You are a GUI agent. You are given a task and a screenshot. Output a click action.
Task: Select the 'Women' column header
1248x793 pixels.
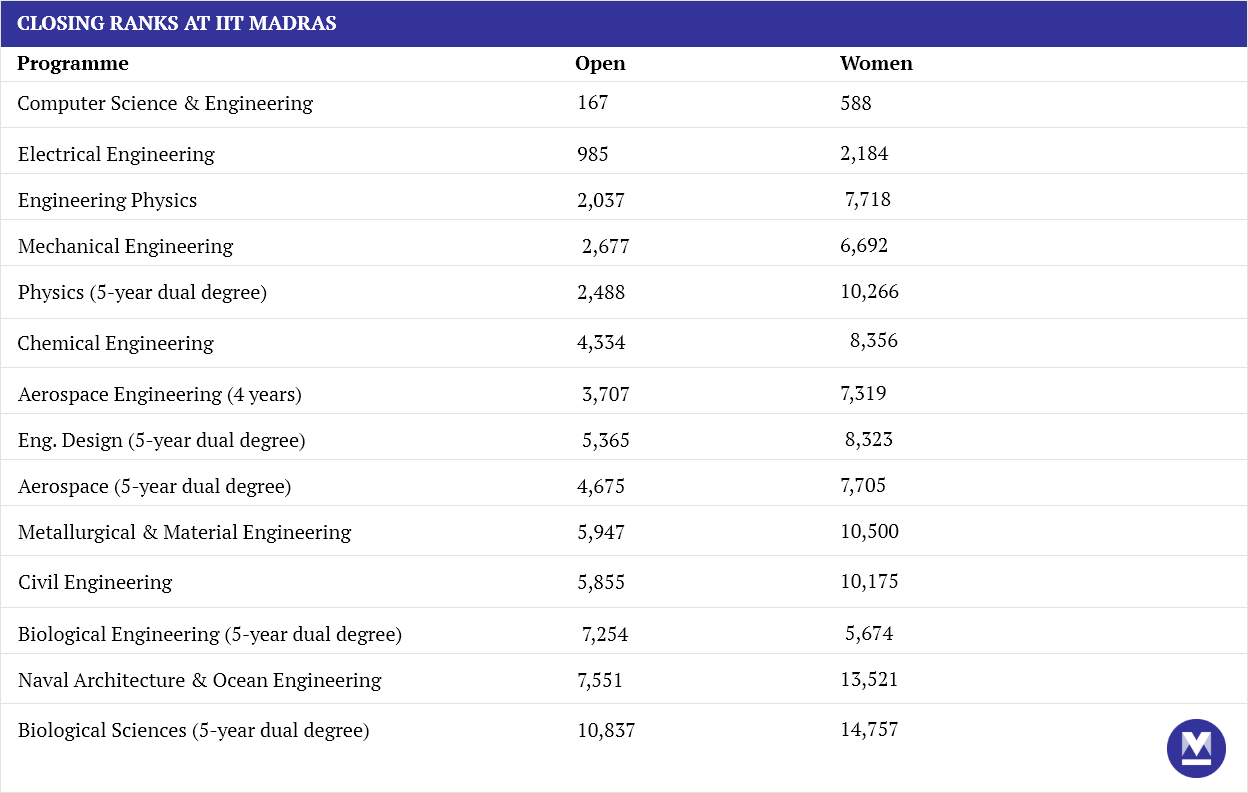876,63
